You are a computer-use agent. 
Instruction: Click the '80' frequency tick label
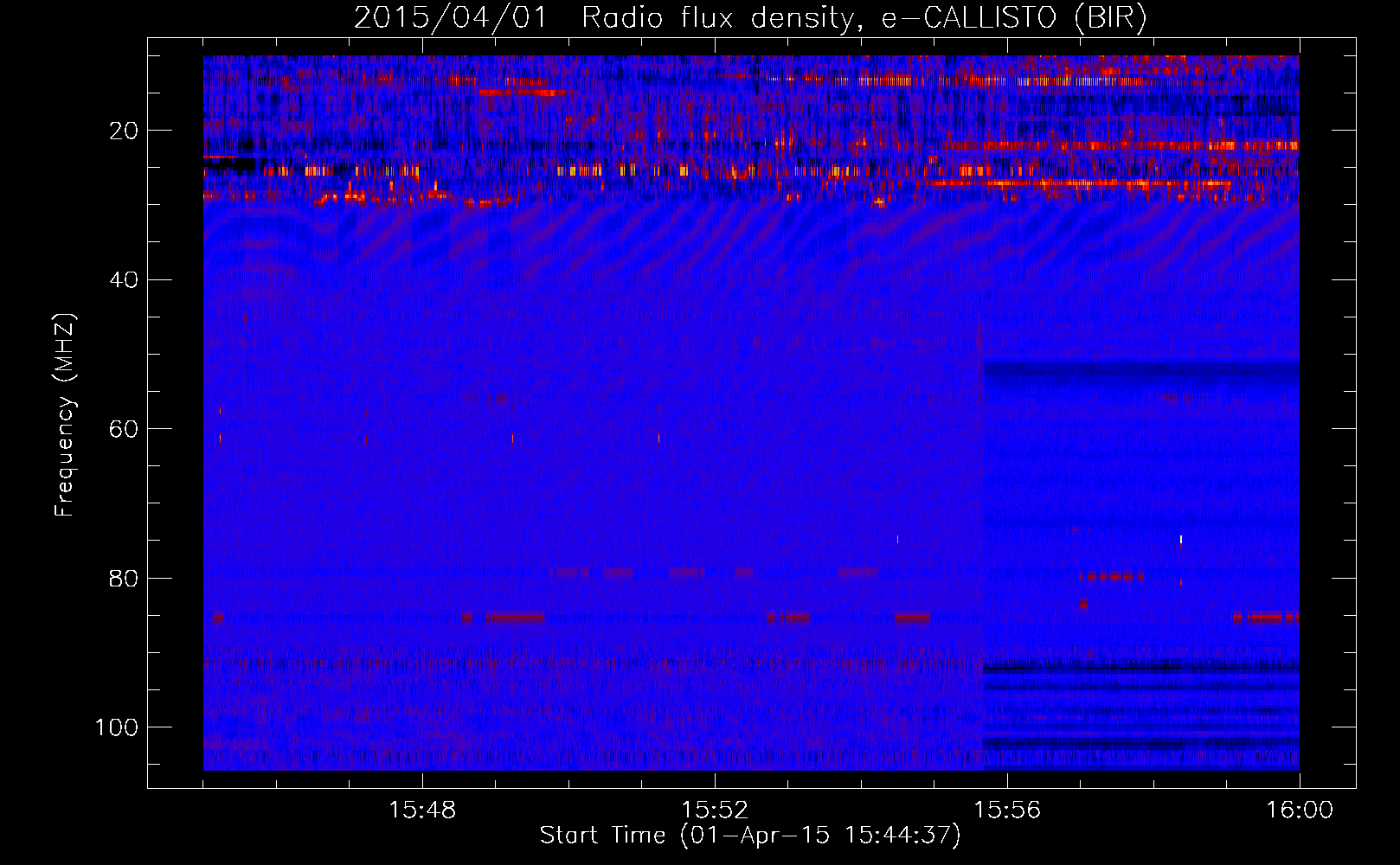(x=124, y=578)
